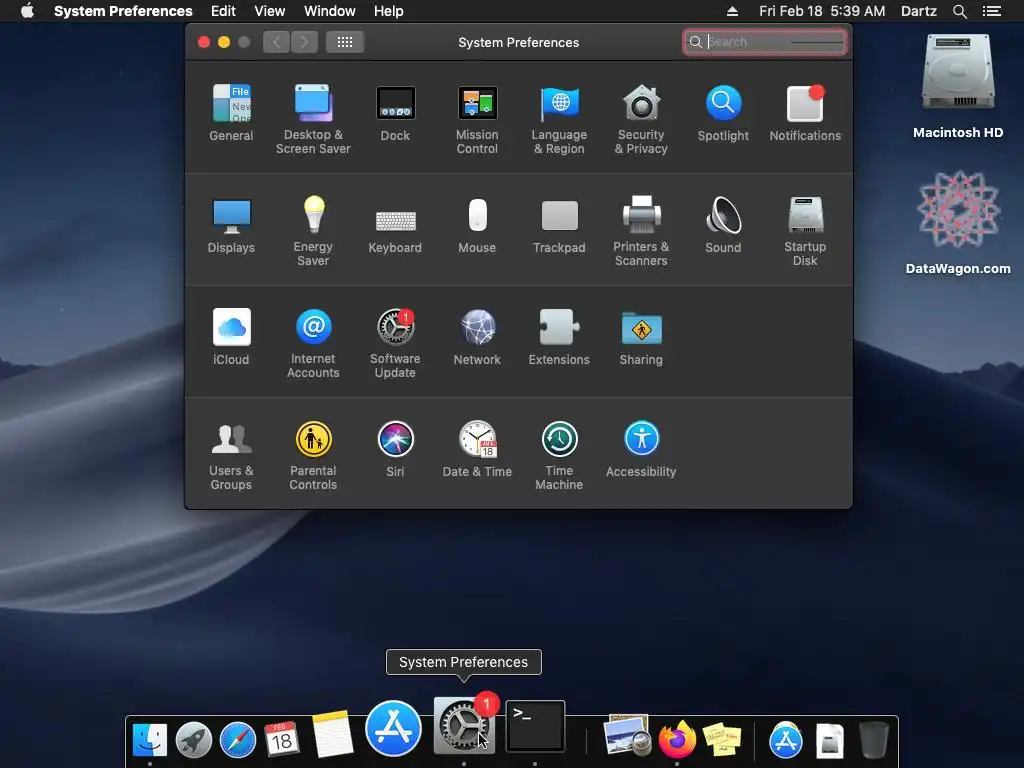1024x768 pixels.
Task: Open Time Machine preferences
Action: (x=559, y=455)
